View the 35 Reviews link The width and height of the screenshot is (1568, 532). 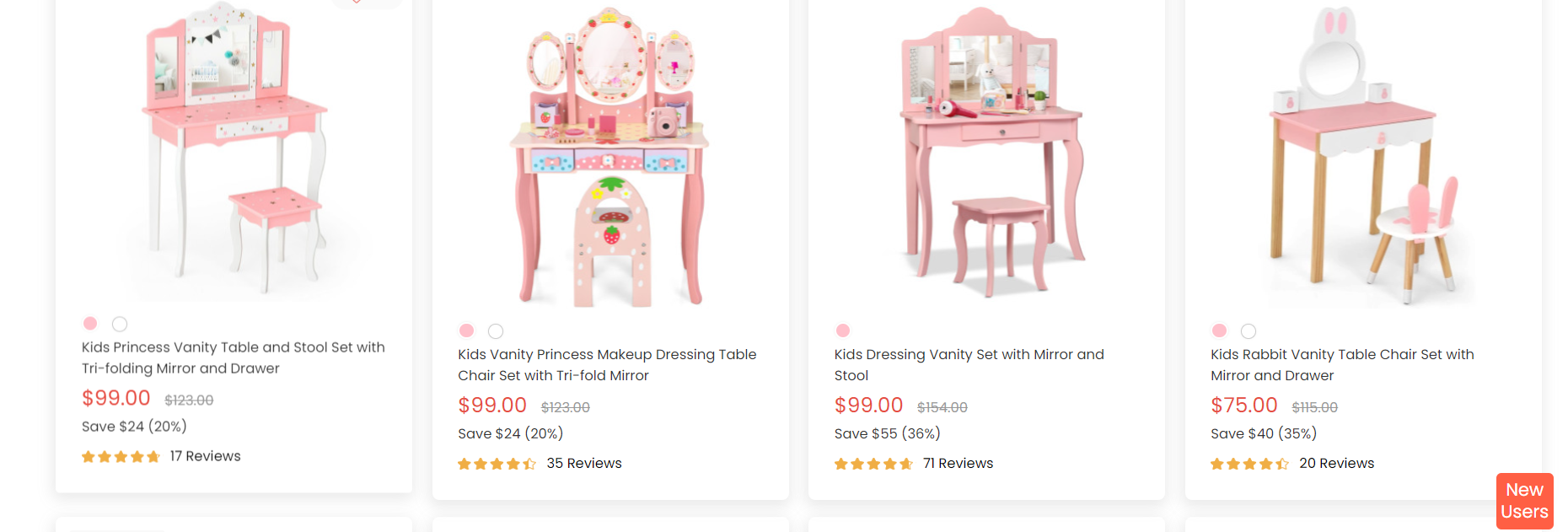tap(583, 464)
